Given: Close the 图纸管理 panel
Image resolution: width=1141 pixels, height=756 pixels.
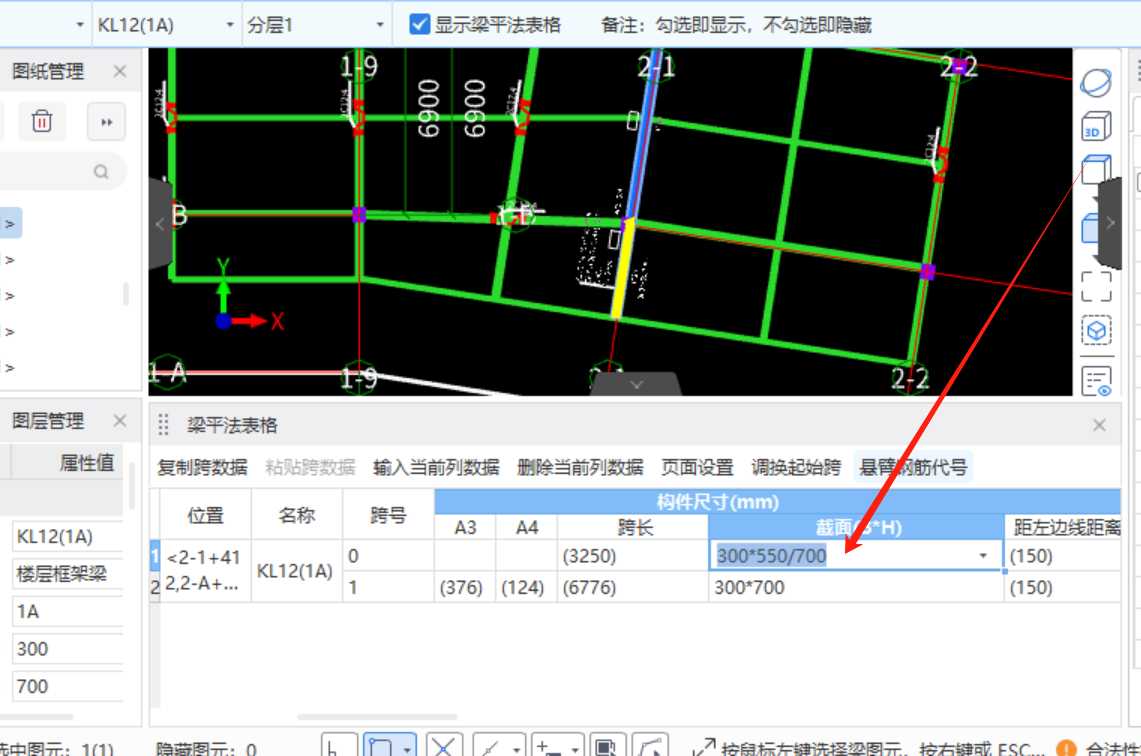Looking at the screenshot, I should pos(120,71).
